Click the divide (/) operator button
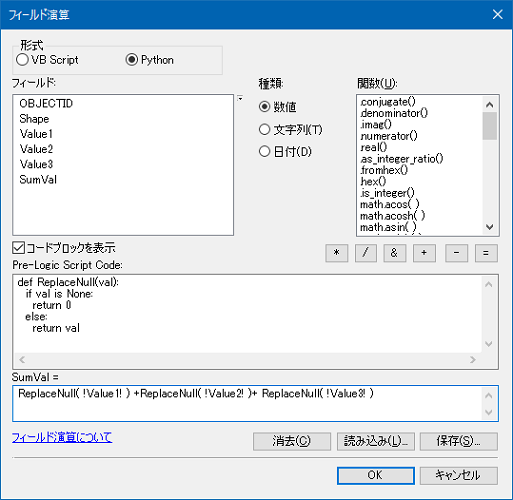Screen dimensions: 513x500 point(366,253)
